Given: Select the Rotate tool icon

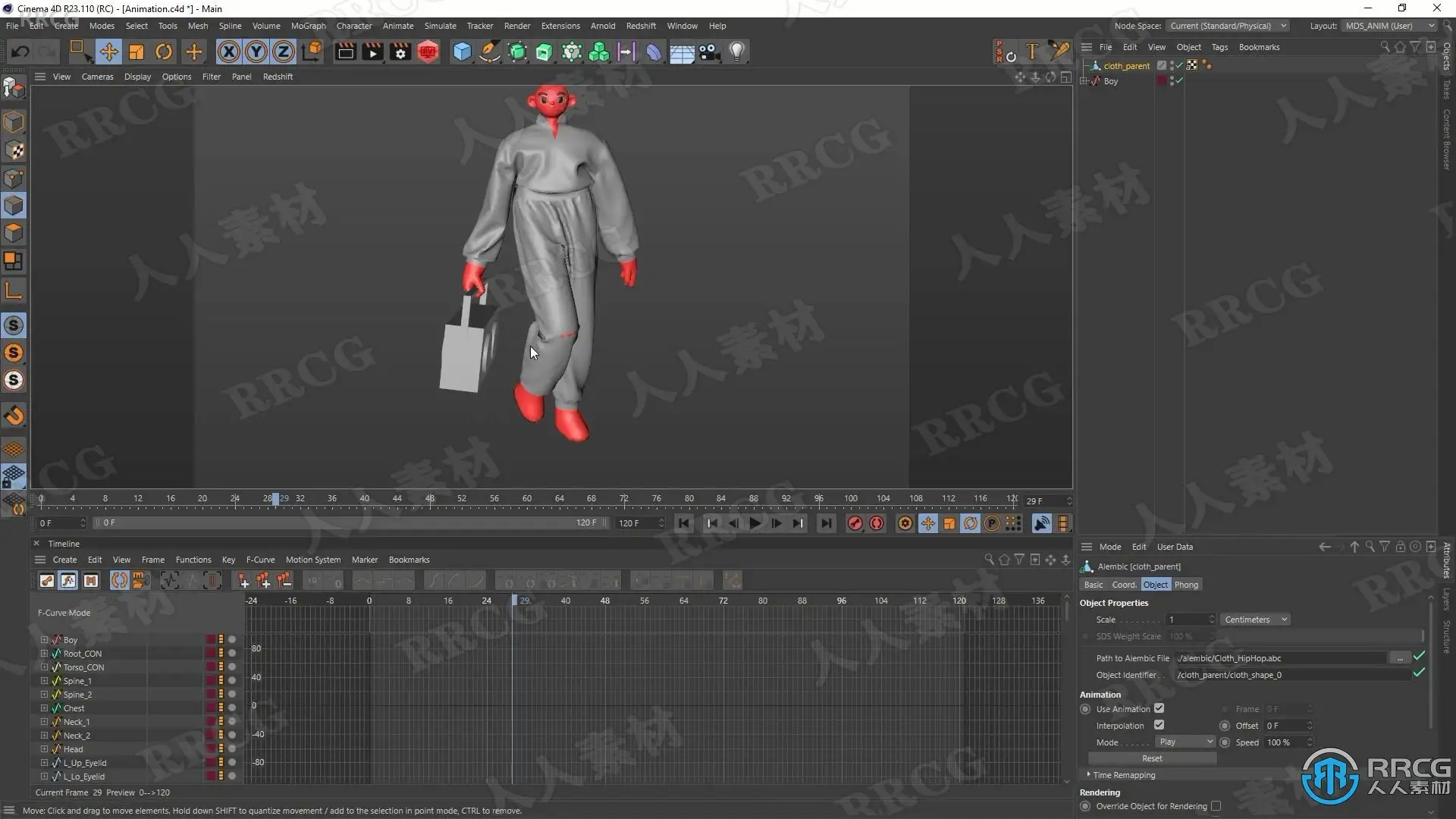Looking at the screenshot, I should (163, 52).
